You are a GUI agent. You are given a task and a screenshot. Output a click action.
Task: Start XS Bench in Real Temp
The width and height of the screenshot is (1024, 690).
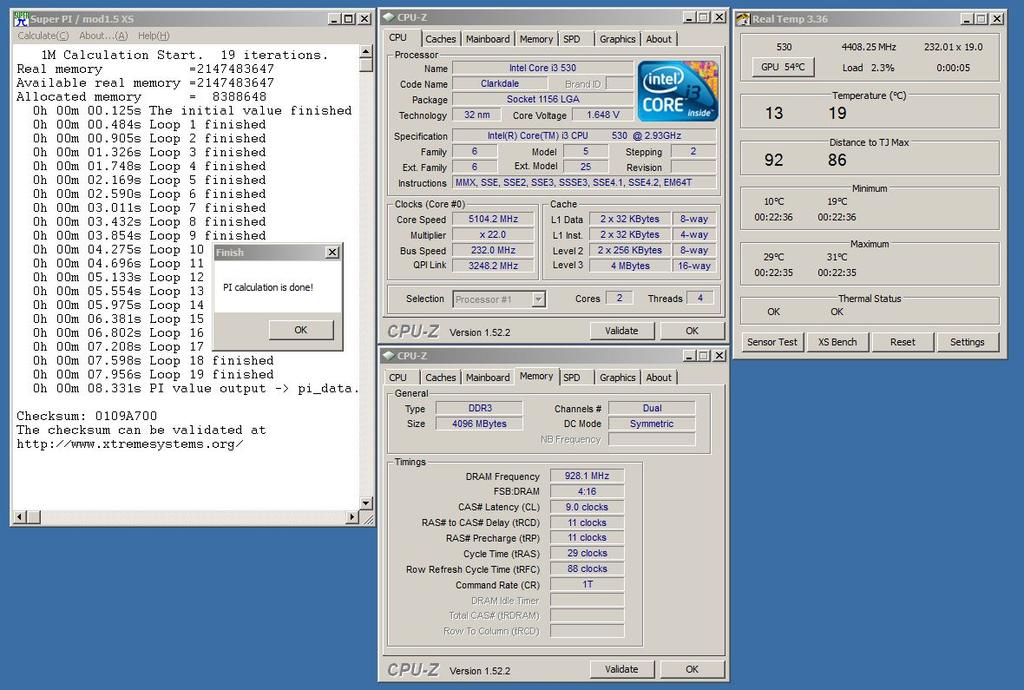click(837, 342)
